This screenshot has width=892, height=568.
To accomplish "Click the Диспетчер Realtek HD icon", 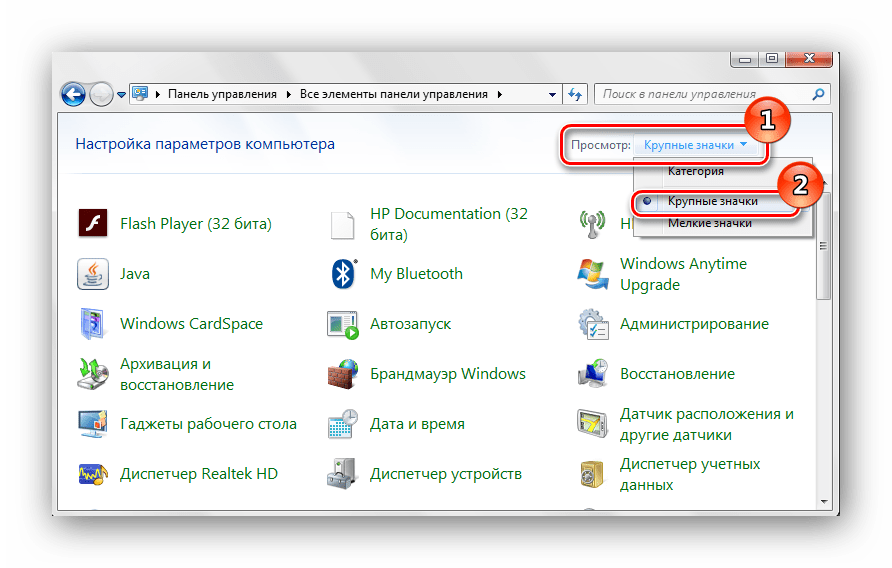I will click(93, 474).
